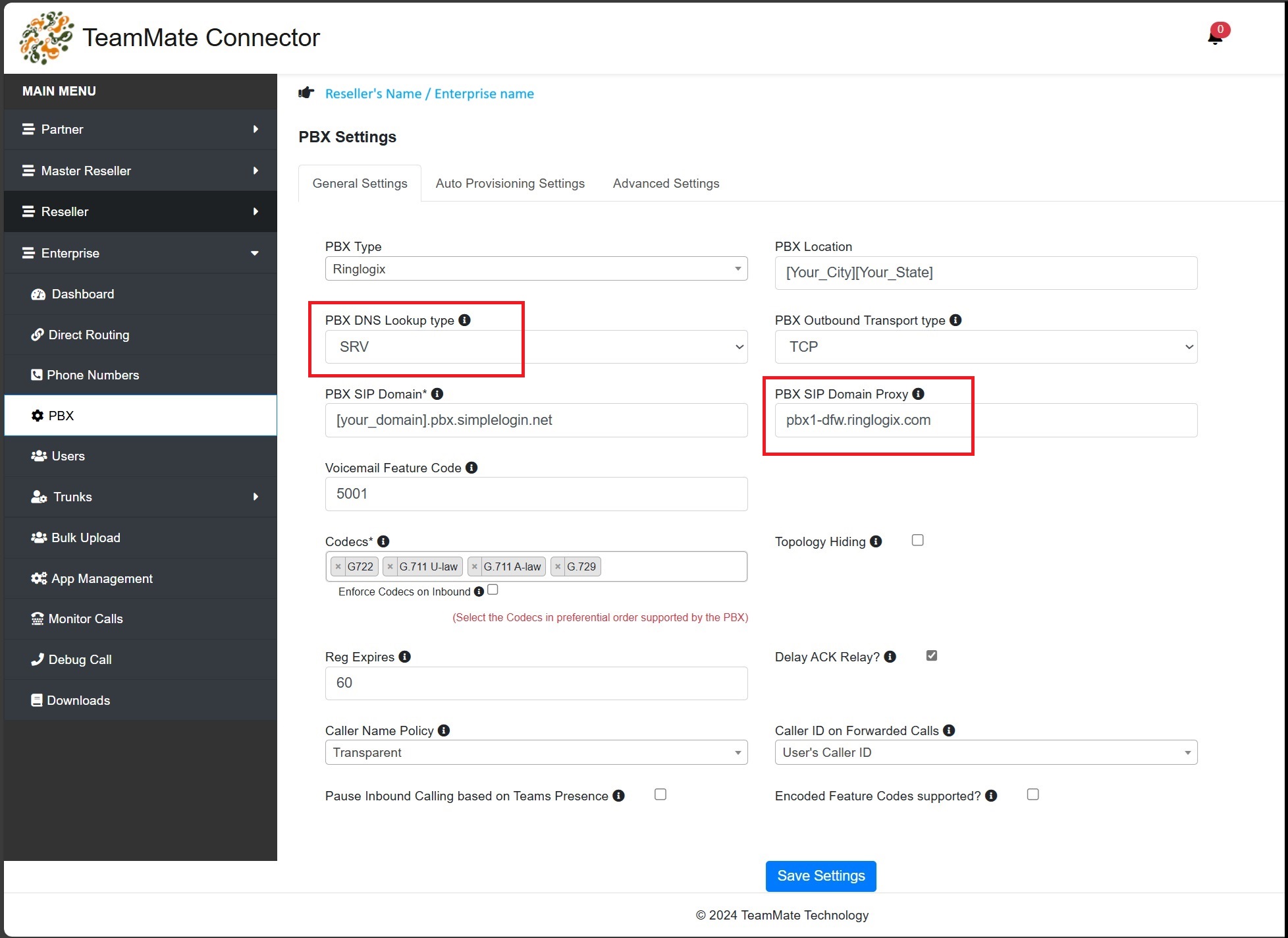Open PBX DNS Lookup type SRV dropdown
Image resolution: width=1288 pixels, height=938 pixels.
click(537, 346)
